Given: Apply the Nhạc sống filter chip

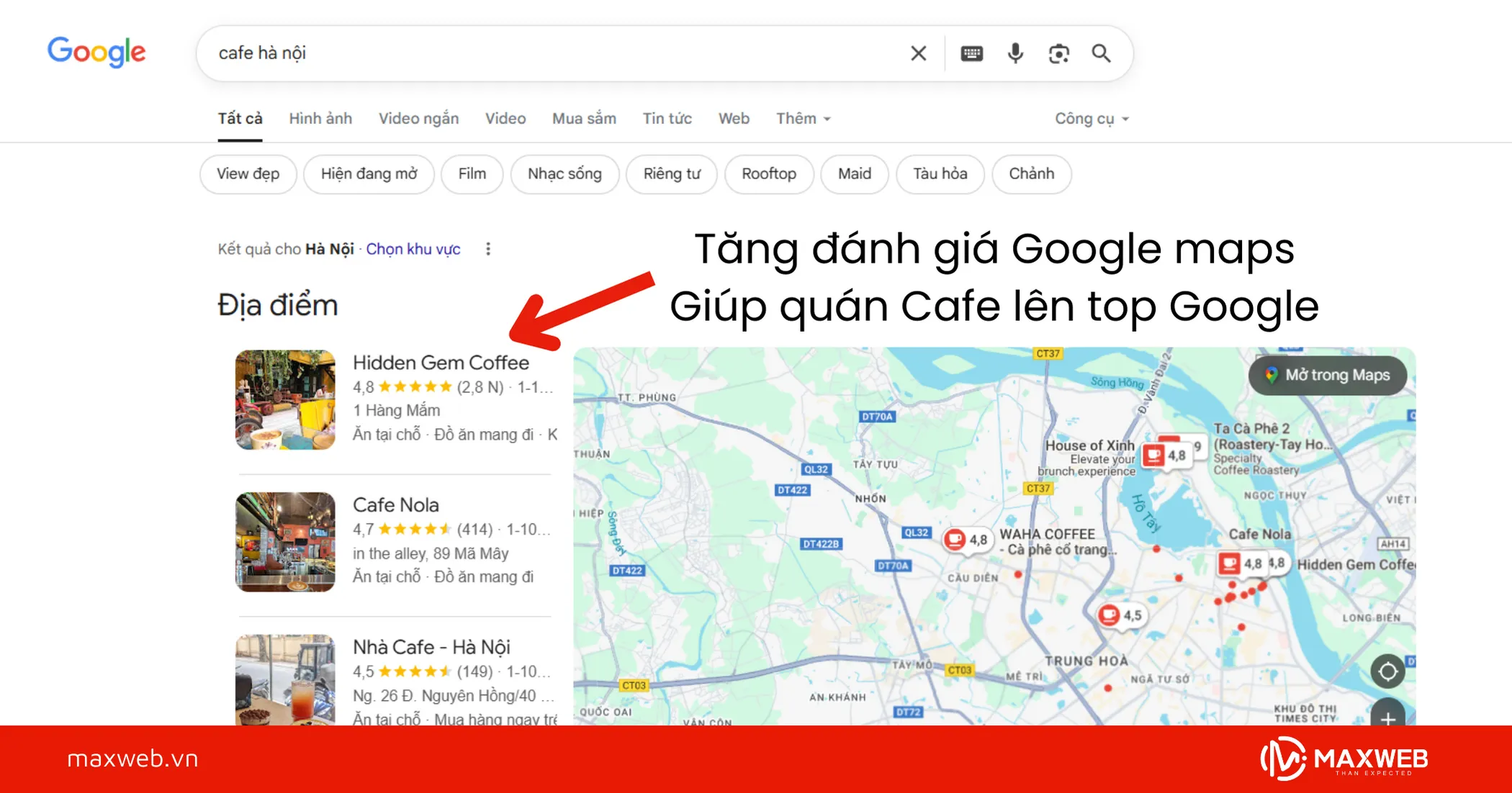Looking at the screenshot, I should pyautogui.click(x=564, y=174).
